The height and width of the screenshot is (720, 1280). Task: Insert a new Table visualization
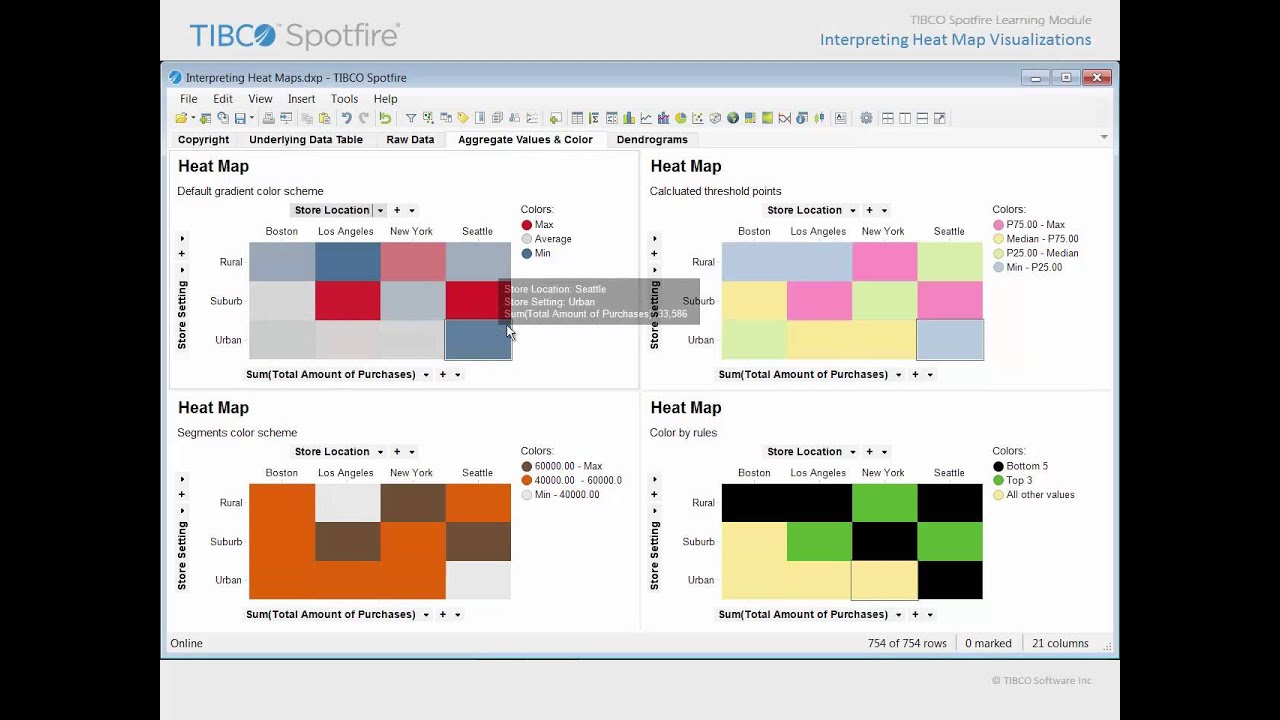[x=577, y=118]
